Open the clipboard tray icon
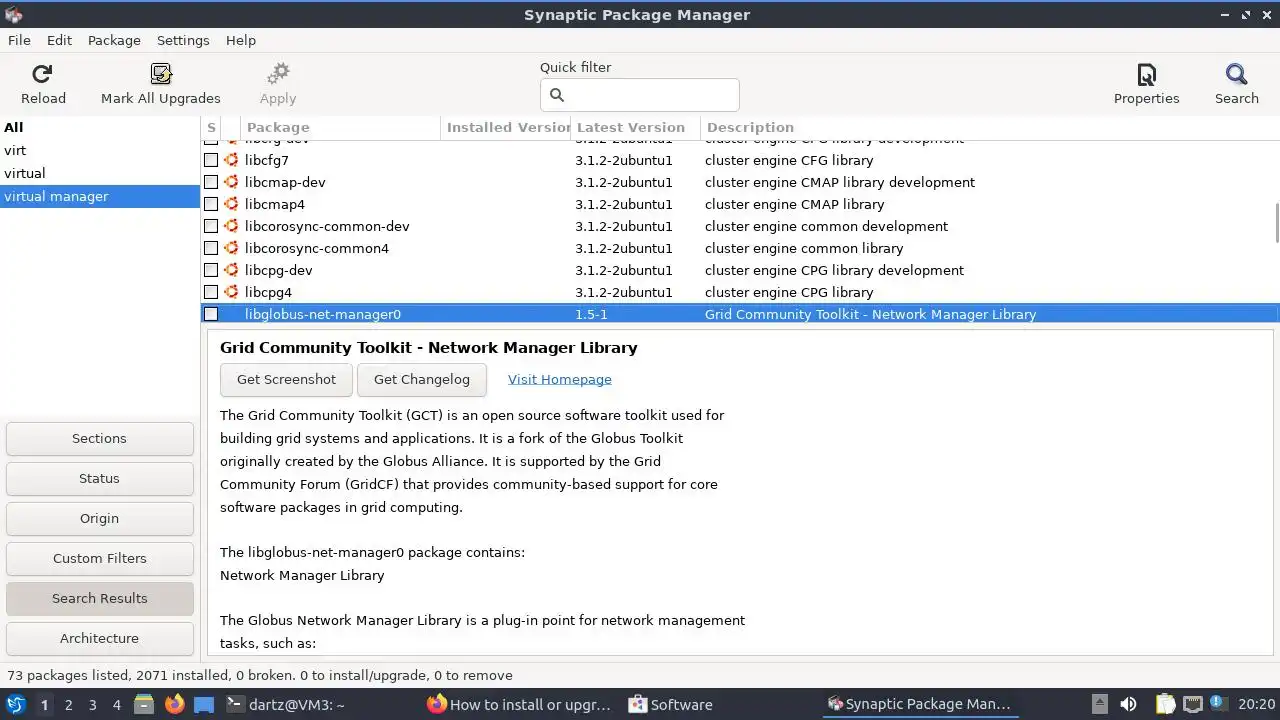The image size is (1280, 720). click(x=1165, y=704)
